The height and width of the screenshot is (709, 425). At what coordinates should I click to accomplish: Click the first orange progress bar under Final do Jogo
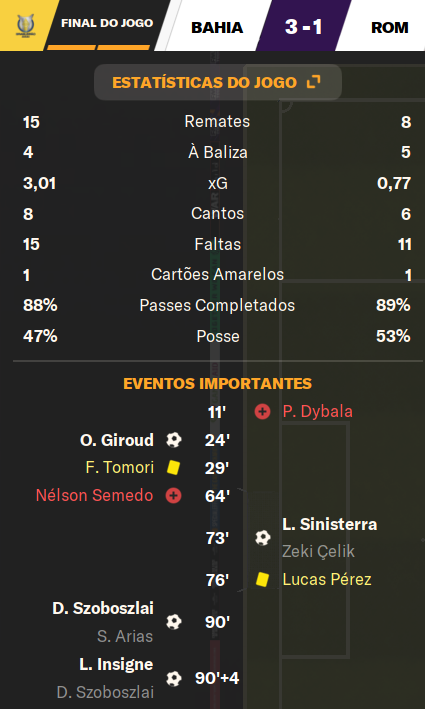point(71,47)
